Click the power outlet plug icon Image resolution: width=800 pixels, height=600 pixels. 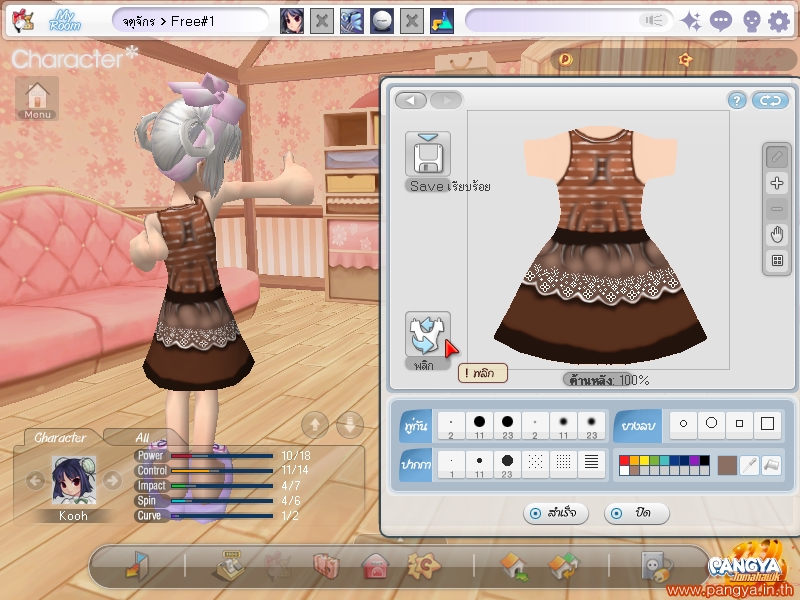point(657,565)
